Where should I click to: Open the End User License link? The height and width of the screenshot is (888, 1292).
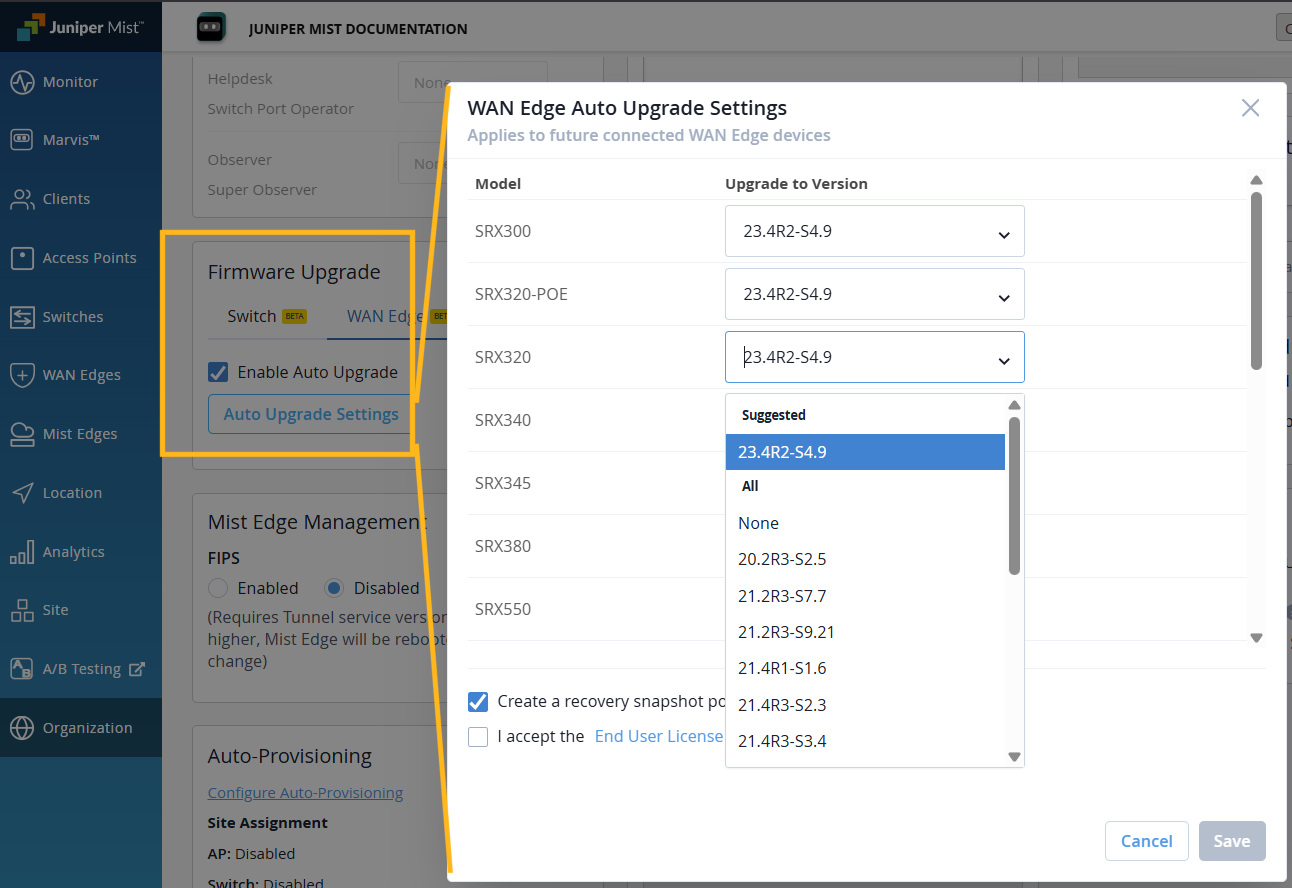659,736
